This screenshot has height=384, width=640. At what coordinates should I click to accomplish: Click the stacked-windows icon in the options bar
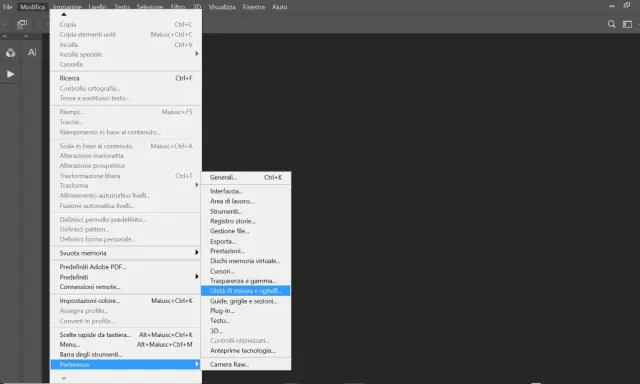(x=22, y=24)
